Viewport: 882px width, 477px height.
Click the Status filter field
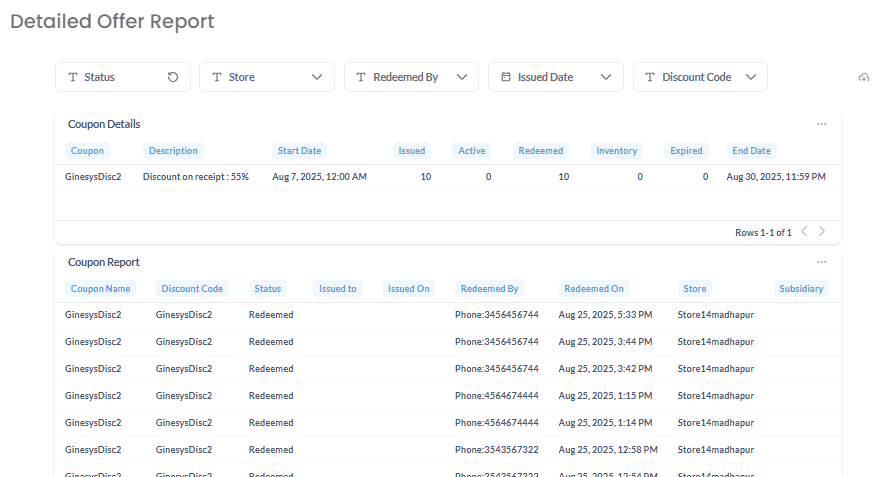(110, 77)
